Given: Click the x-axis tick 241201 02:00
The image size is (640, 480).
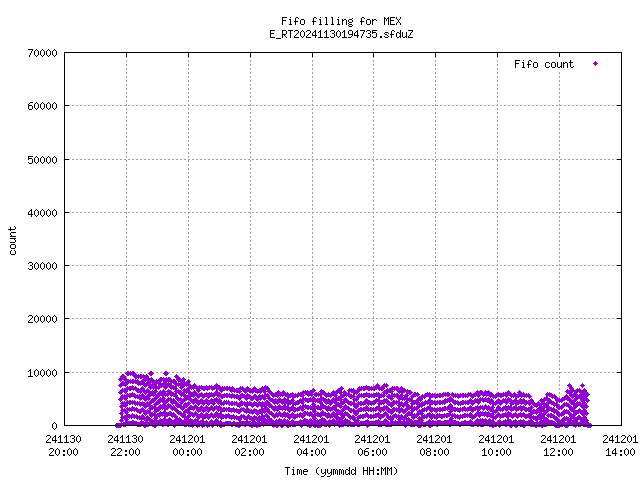Looking at the screenshot, I should tap(249, 446).
